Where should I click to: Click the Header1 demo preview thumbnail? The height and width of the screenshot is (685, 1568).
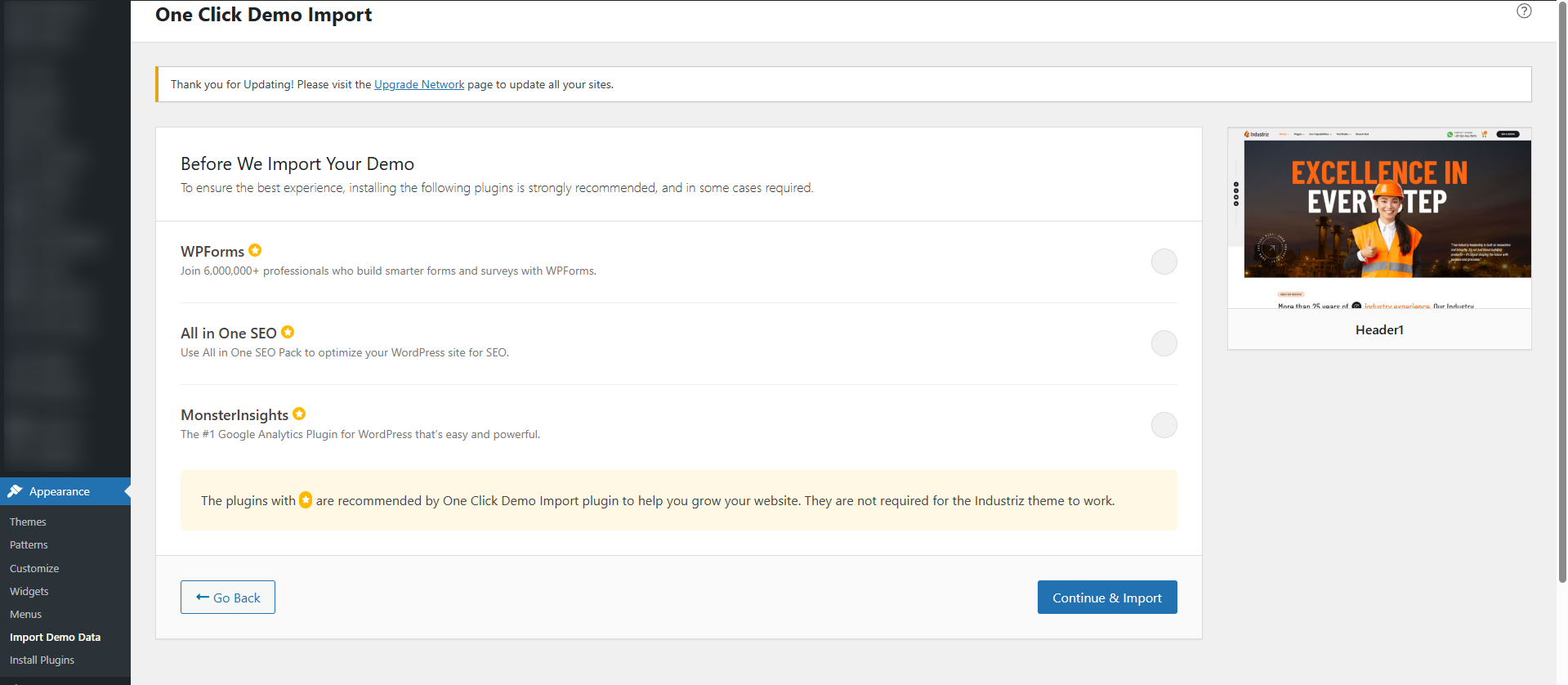click(x=1379, y=218)
